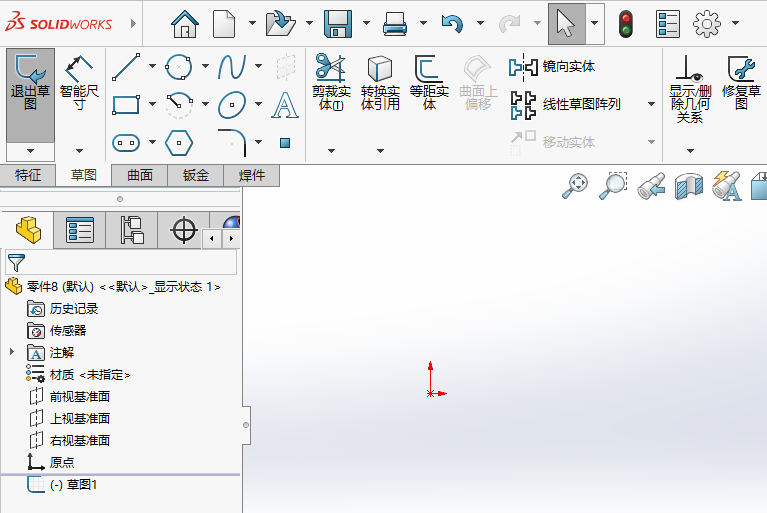The width and height of the screenshot is (767, 513).
Task: Open dropdown next to Open file
Action: pos(309,23)
